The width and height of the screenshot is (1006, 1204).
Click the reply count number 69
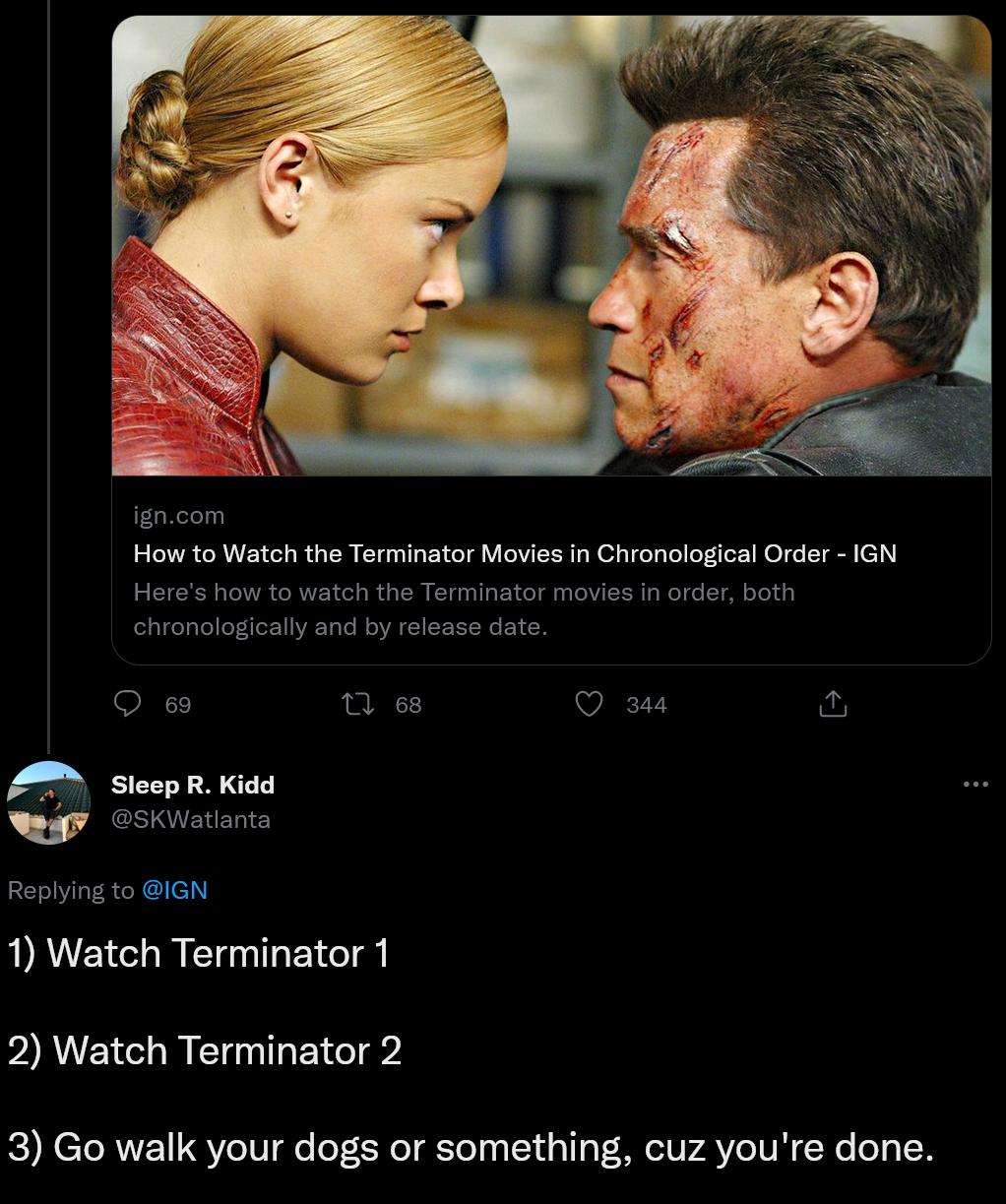(178, 705)
